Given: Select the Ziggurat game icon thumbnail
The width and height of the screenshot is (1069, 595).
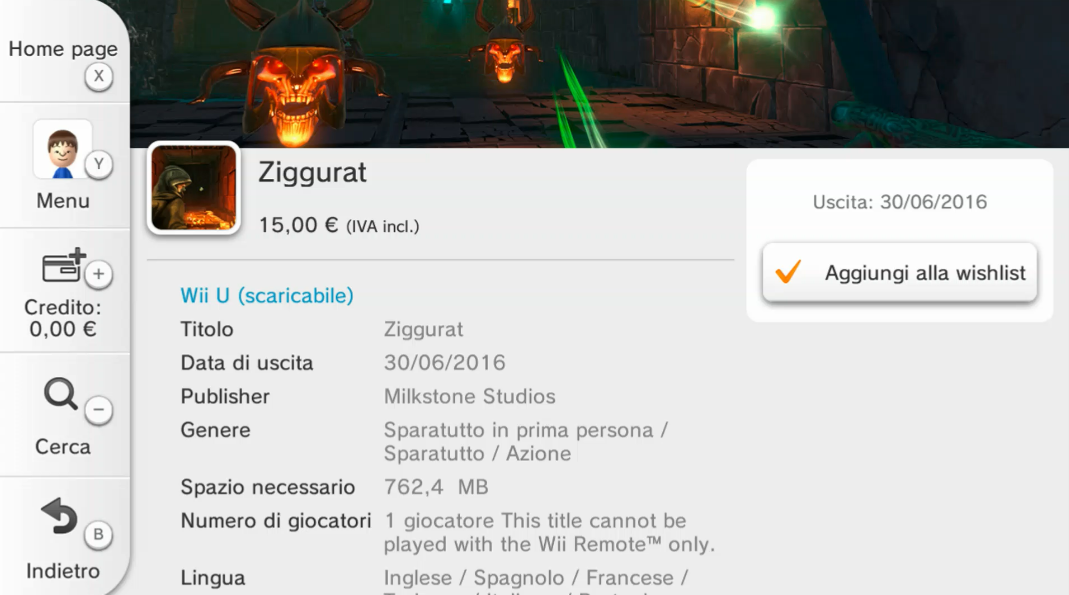Looking at the screenshot, I should point(194,188).
